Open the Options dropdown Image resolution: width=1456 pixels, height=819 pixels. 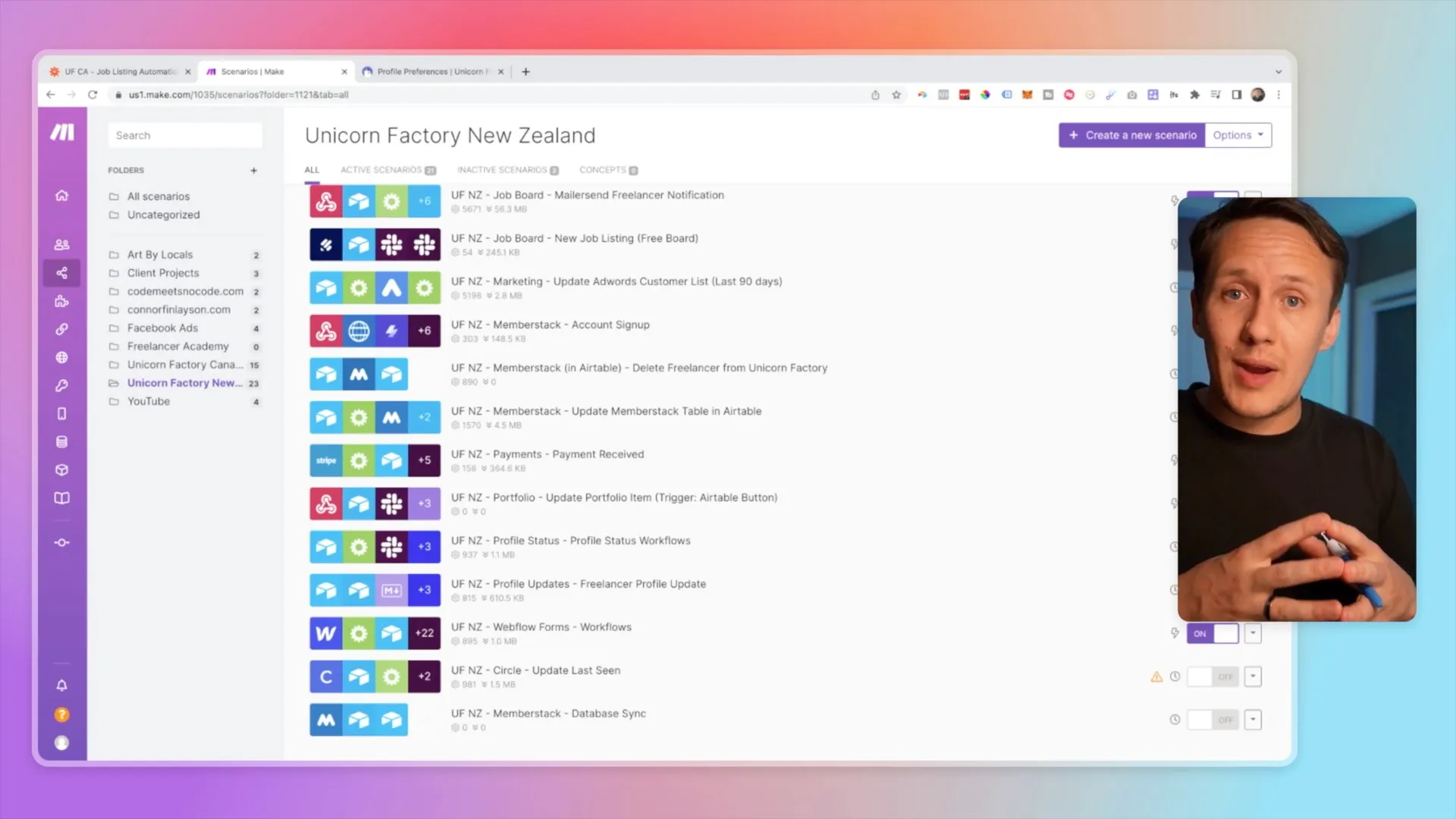[1238, 135]
